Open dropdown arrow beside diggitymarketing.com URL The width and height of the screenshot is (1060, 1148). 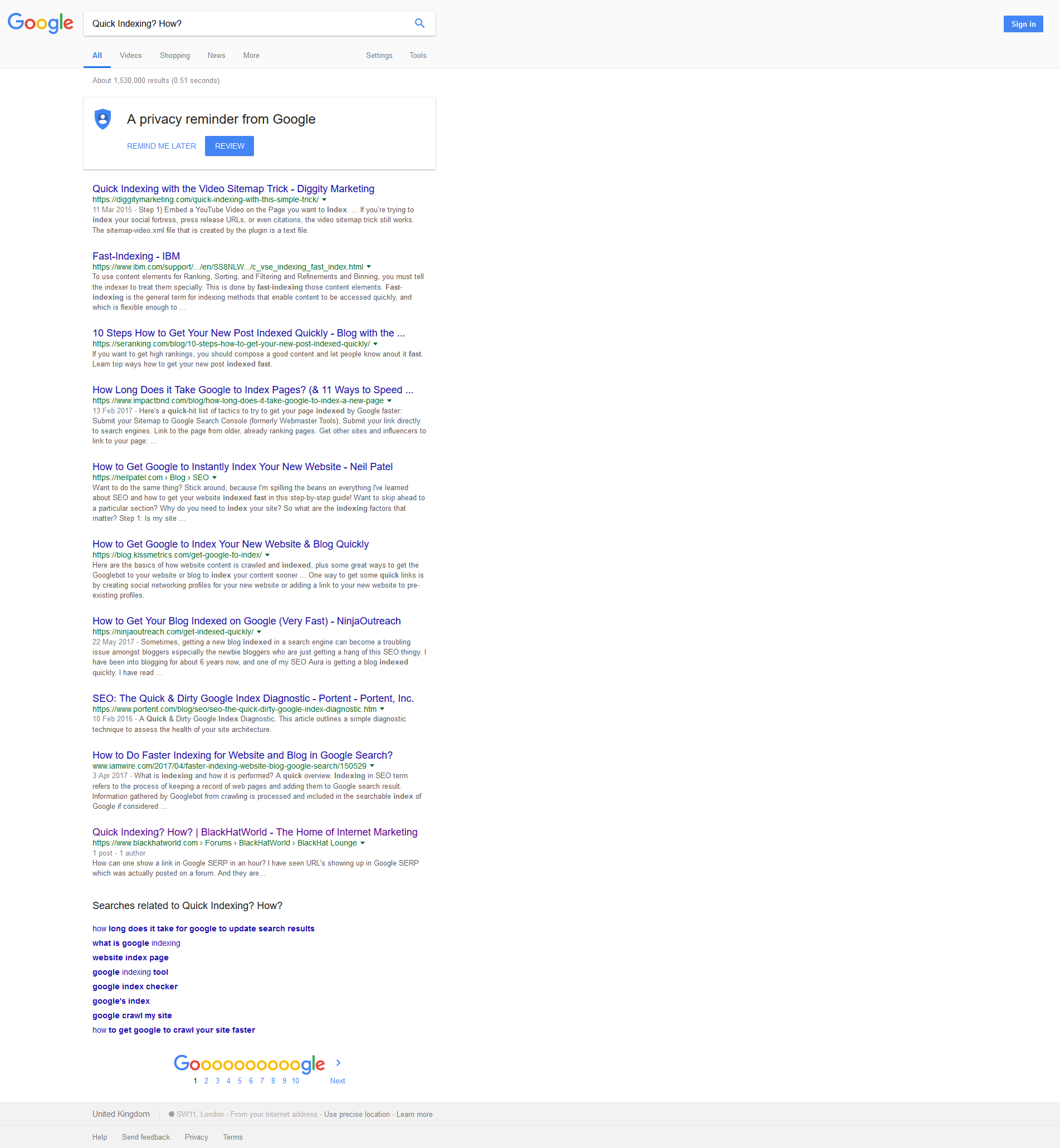point(324,199)
